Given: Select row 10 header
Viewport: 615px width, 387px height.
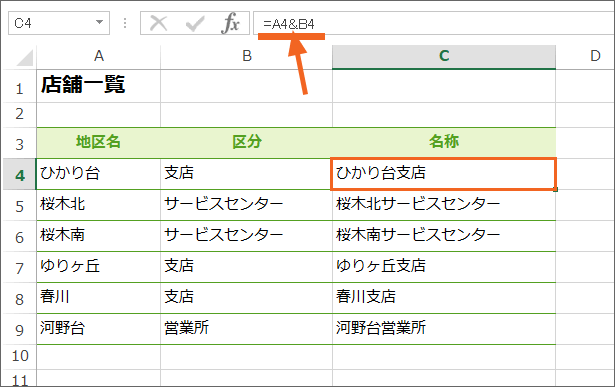Looking at the screenshot, I should pyautogui.click(x=20, y=357).
